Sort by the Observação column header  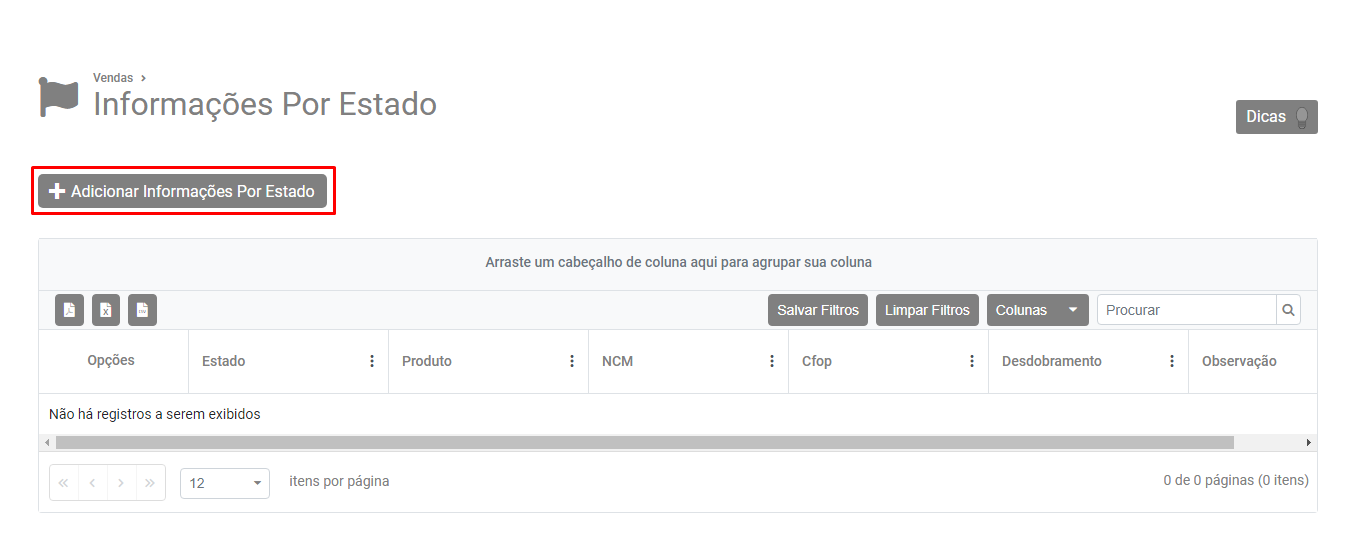pos(1239,361)
